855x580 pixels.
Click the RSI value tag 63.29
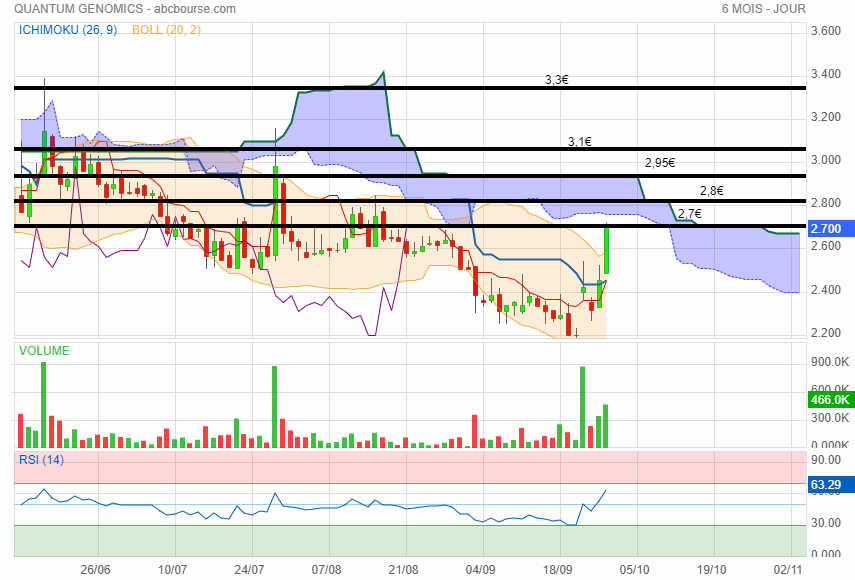click(829, 485)
